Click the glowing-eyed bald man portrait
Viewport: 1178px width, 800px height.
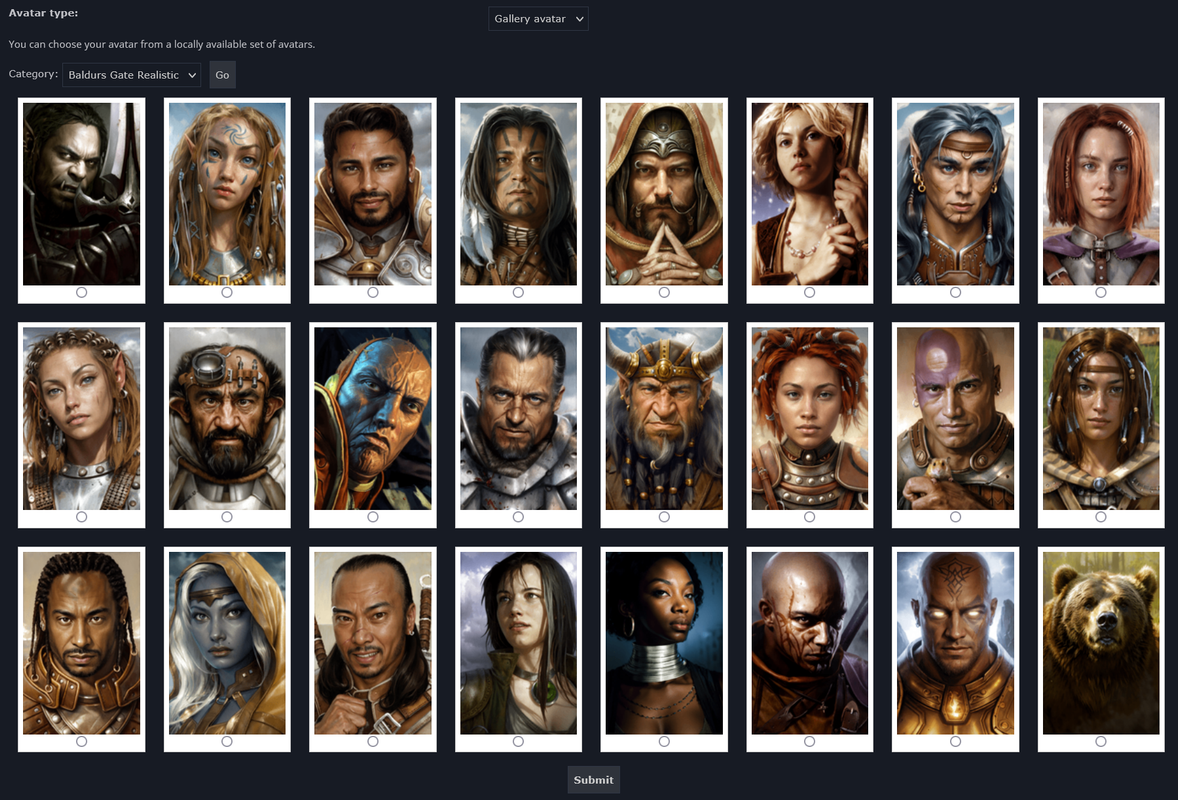coord(955,643)
